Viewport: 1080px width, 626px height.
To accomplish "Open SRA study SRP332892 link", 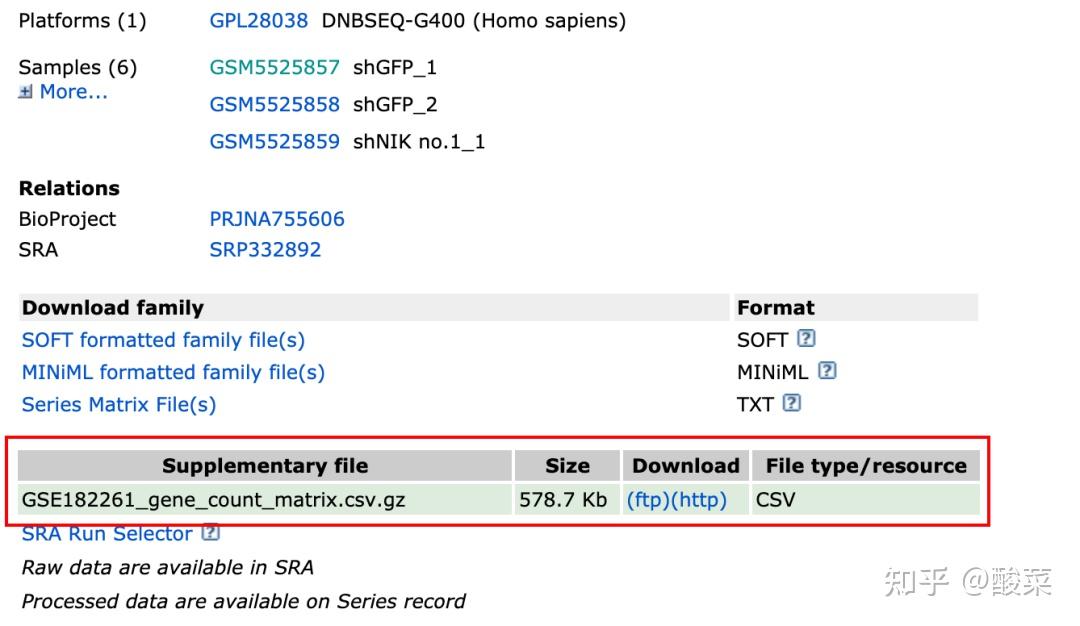I will point(265,250).
